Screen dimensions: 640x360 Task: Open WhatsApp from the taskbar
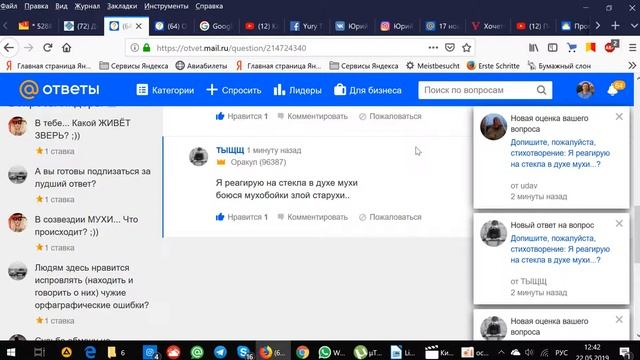pyautogui.click(x=331, y=352)
